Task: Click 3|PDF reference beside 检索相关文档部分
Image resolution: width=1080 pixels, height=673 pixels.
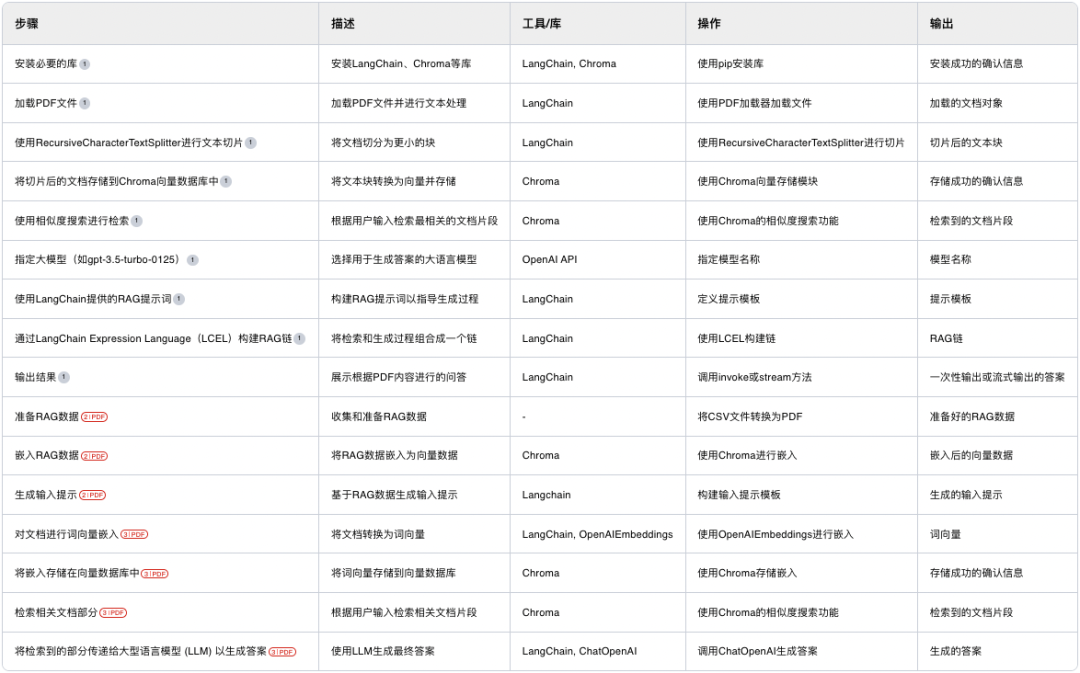Action: [113, 613]
